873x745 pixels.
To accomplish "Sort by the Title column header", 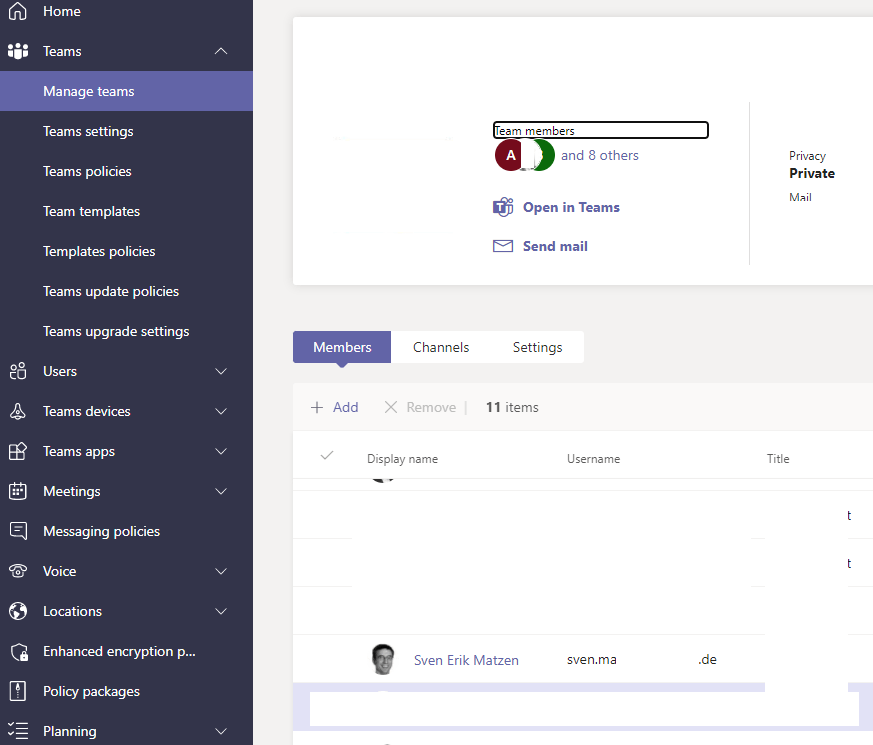I will pyautogui.click(x=778, y=459).
